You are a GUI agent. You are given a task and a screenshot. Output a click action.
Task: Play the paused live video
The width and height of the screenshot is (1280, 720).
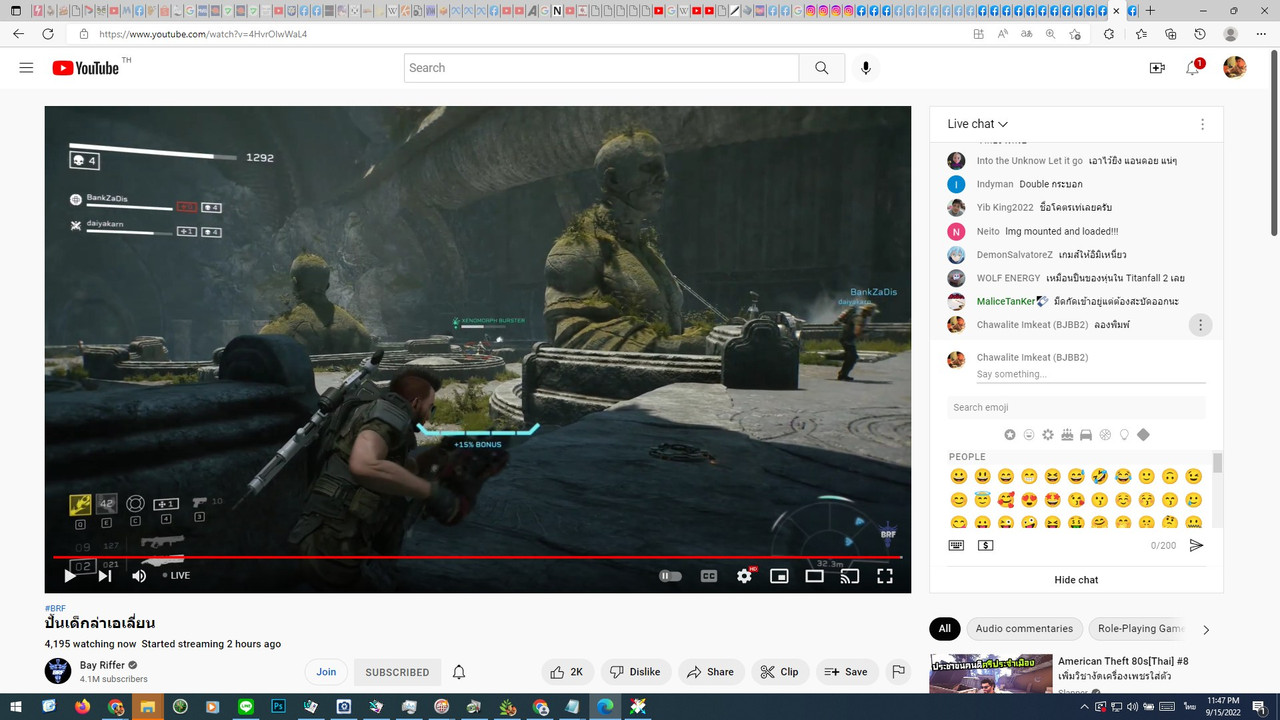[x=70, y=575]
